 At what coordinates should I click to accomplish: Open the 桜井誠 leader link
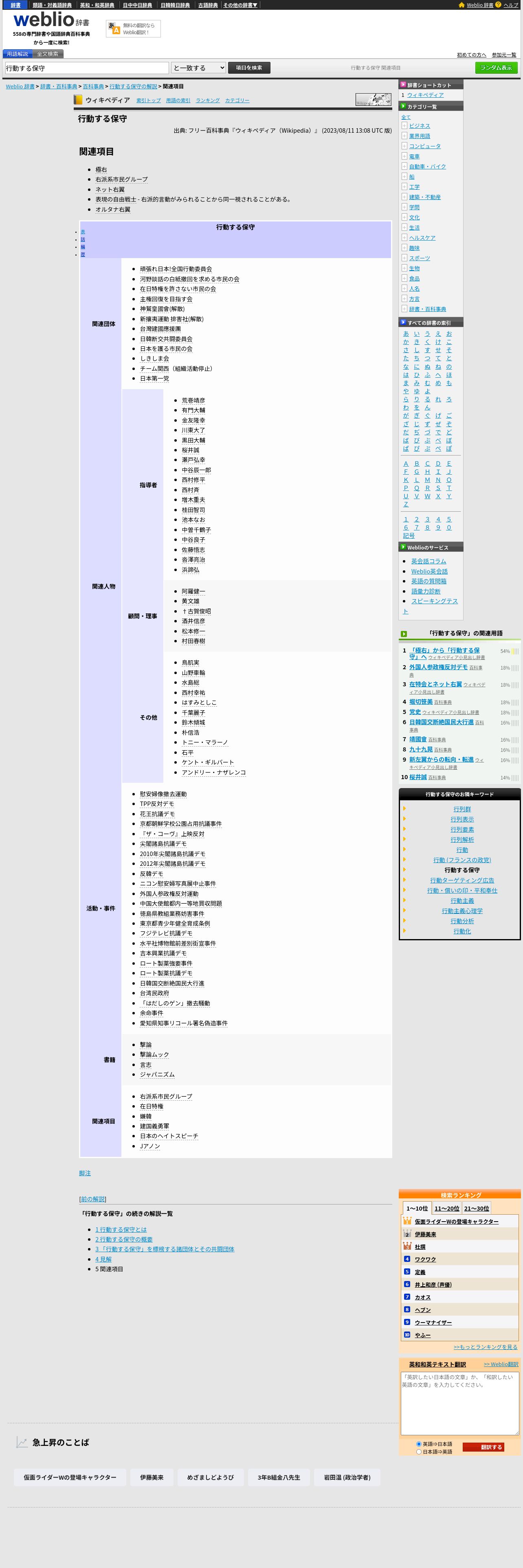pos(190,450)
